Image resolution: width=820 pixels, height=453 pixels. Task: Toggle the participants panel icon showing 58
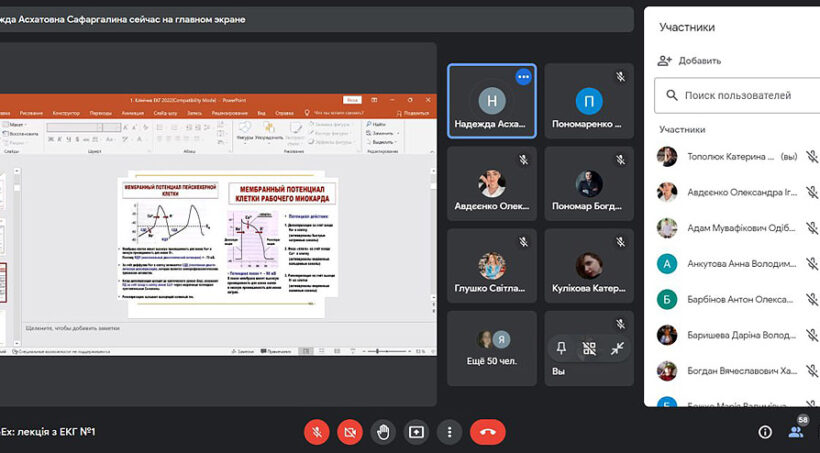coord(796,431)
